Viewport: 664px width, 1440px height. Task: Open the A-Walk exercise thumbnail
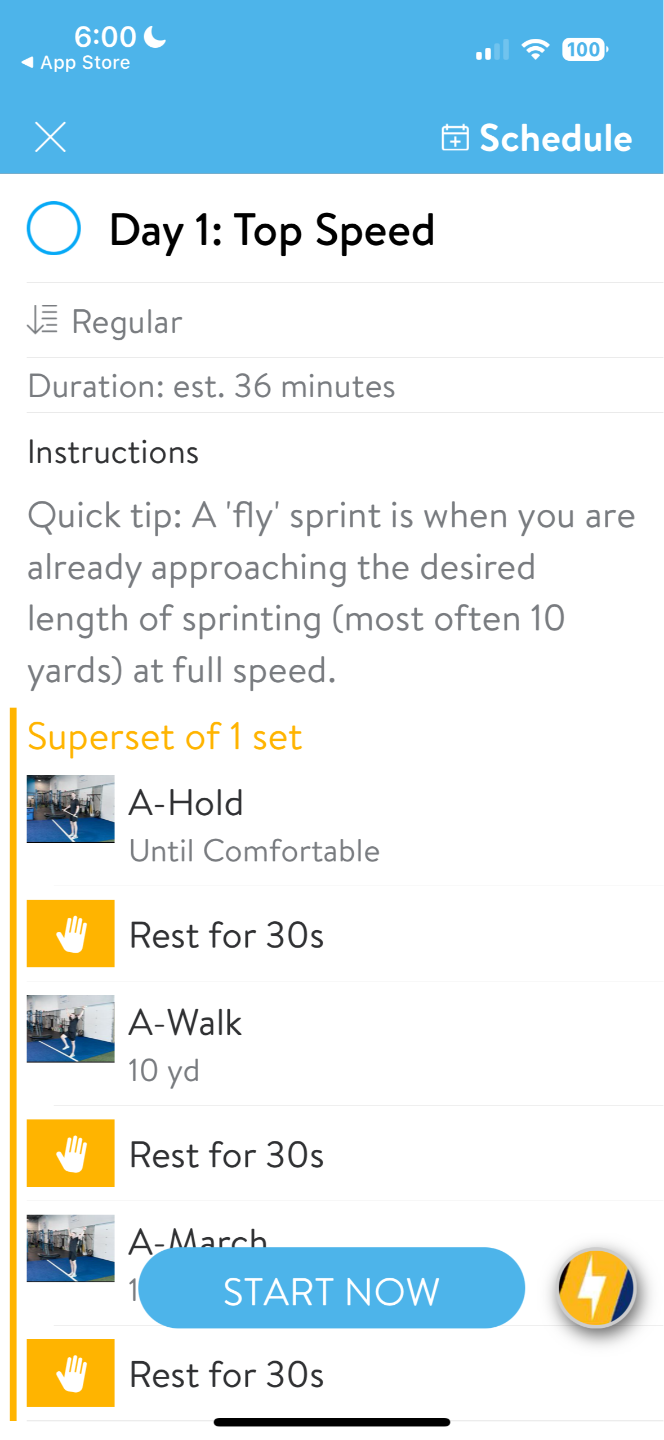click(71, 1028)
